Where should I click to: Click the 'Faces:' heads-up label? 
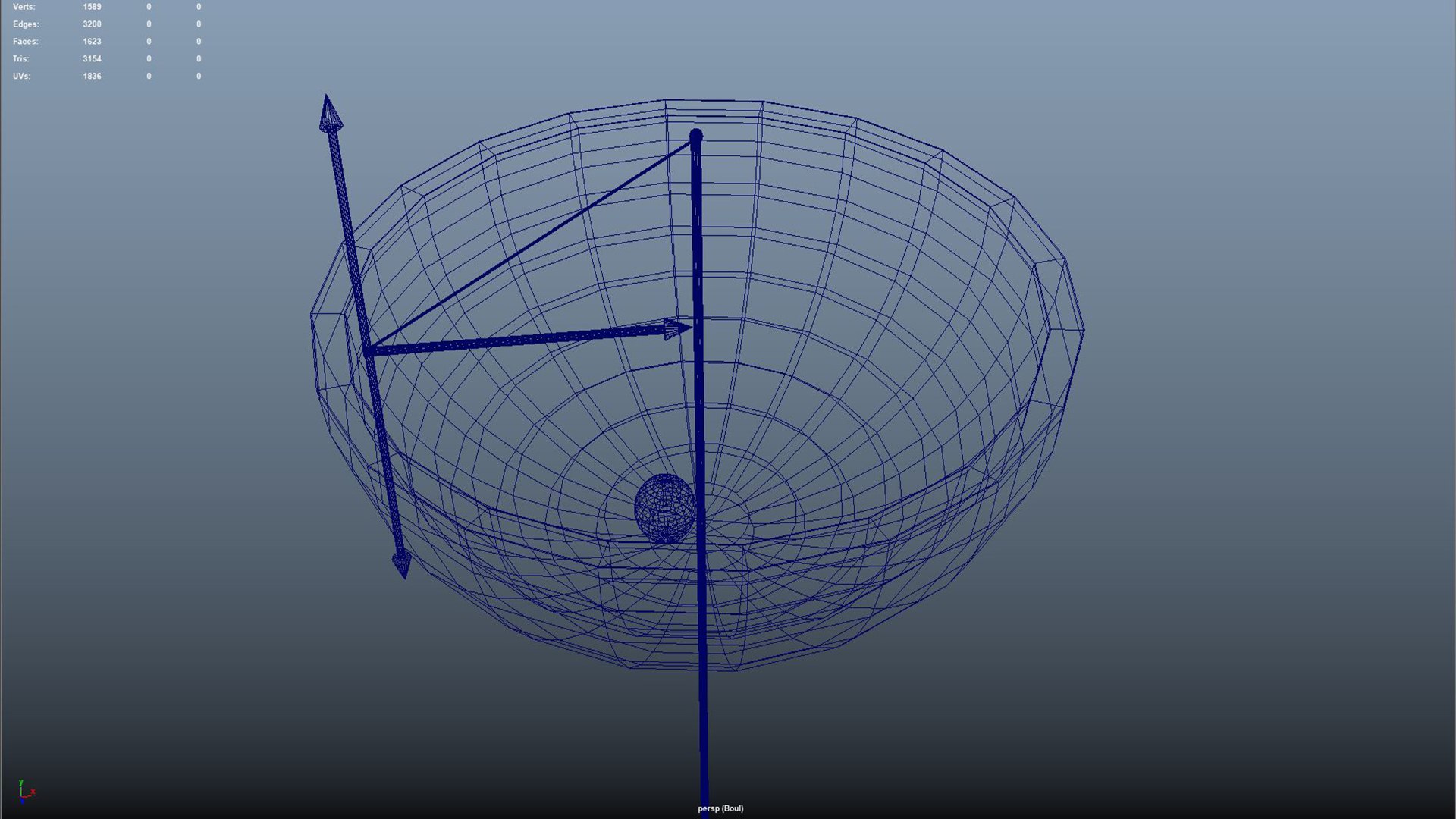(x=25, y=42)
